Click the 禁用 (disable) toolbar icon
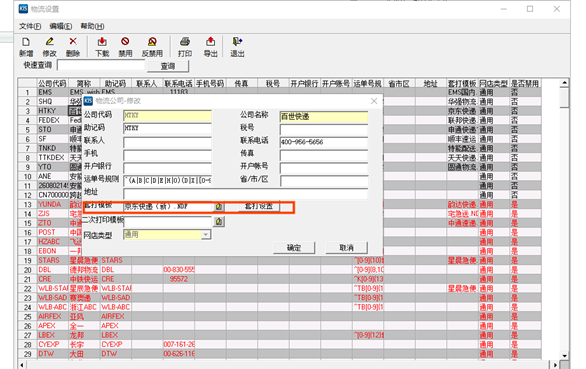The image size is (586, 369). 125,42
